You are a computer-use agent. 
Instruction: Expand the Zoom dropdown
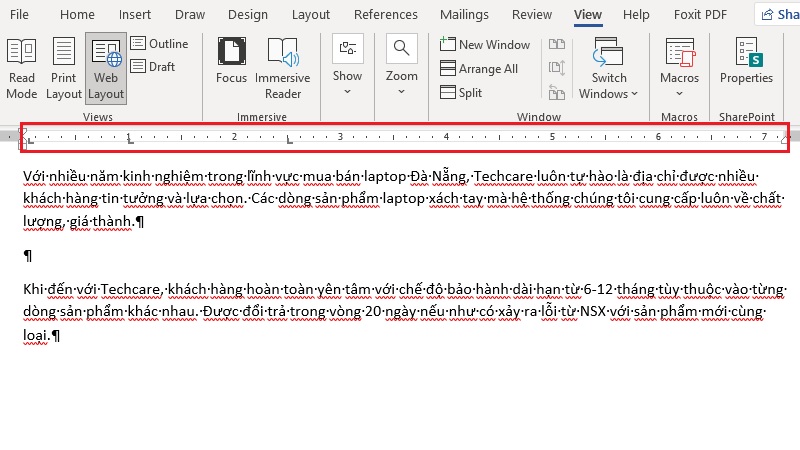(x=402, y=65)
